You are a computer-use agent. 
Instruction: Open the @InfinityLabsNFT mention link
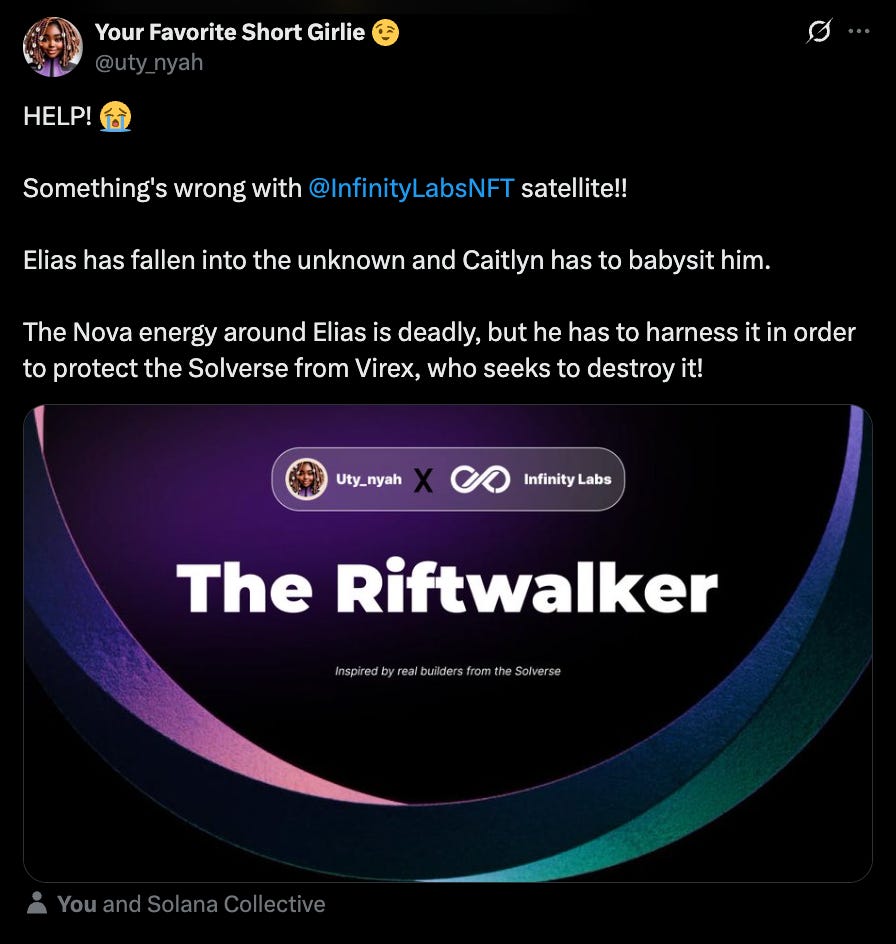click(411, 188)
